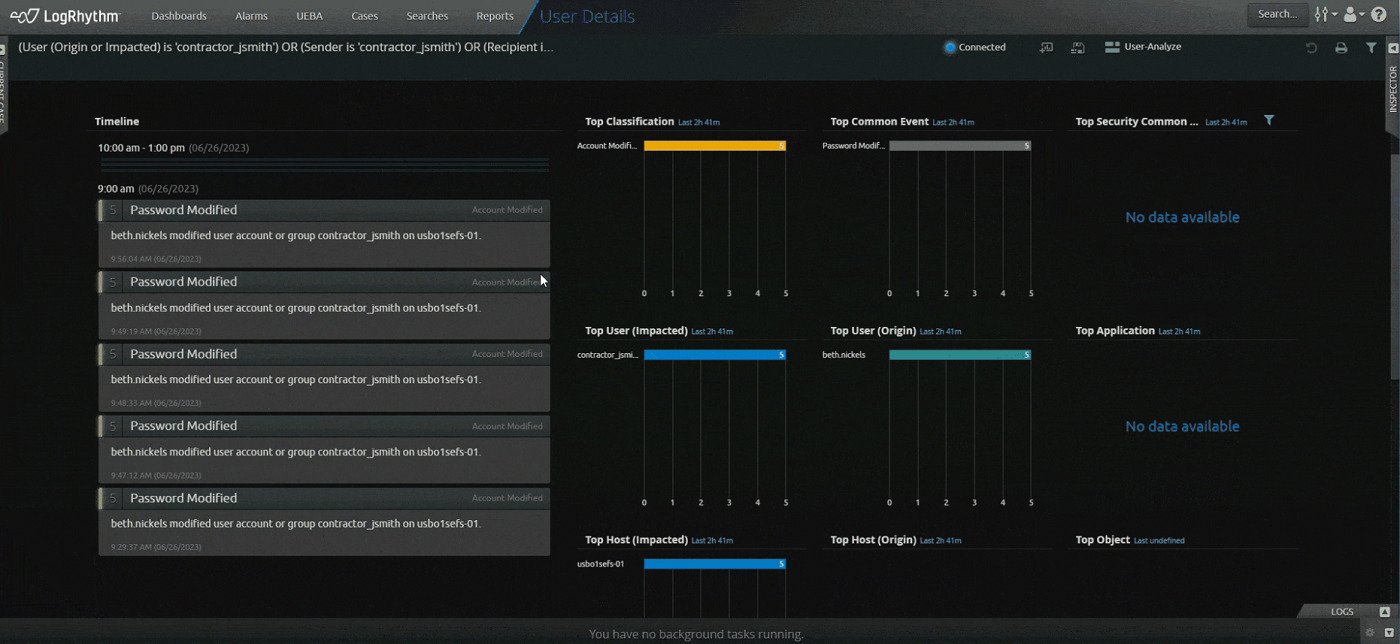The height and width of the screenshot is (644, 1400).
Task: Switch to the Dashboards menu
Action: (x=178, y=15)
